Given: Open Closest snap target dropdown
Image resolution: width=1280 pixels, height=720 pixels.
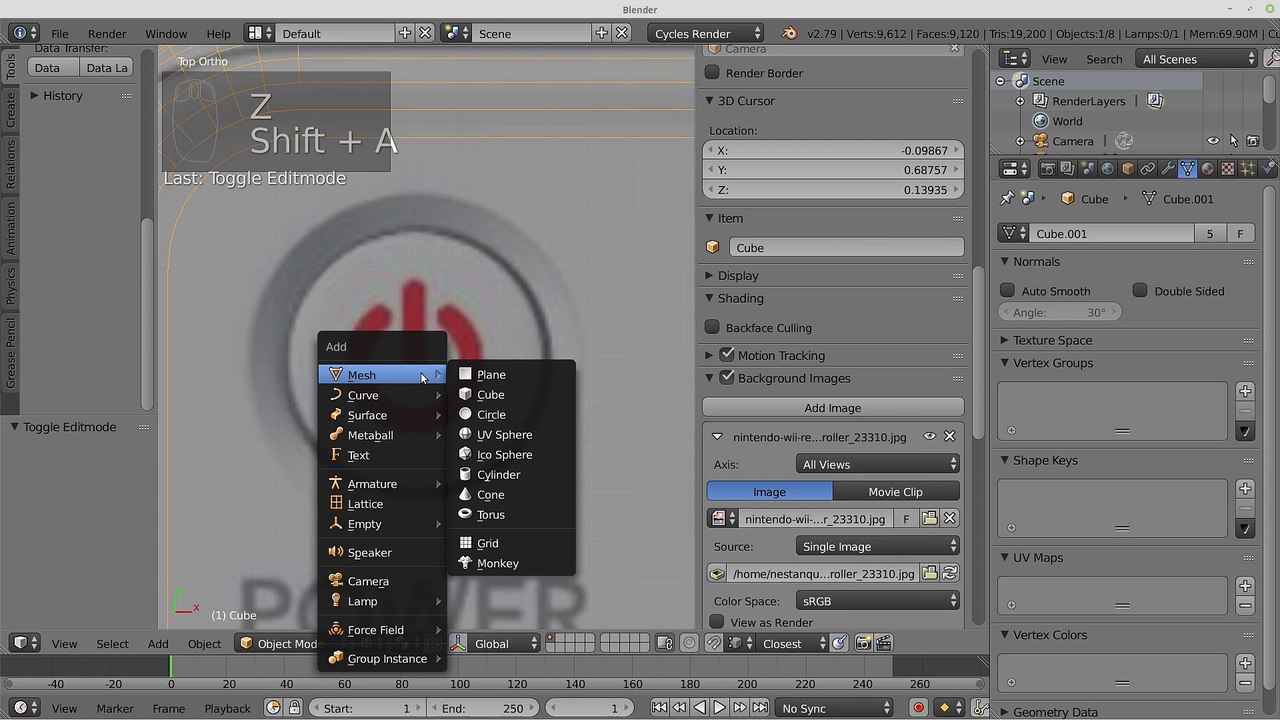Looking at the screenshot, I should point(792,643).
